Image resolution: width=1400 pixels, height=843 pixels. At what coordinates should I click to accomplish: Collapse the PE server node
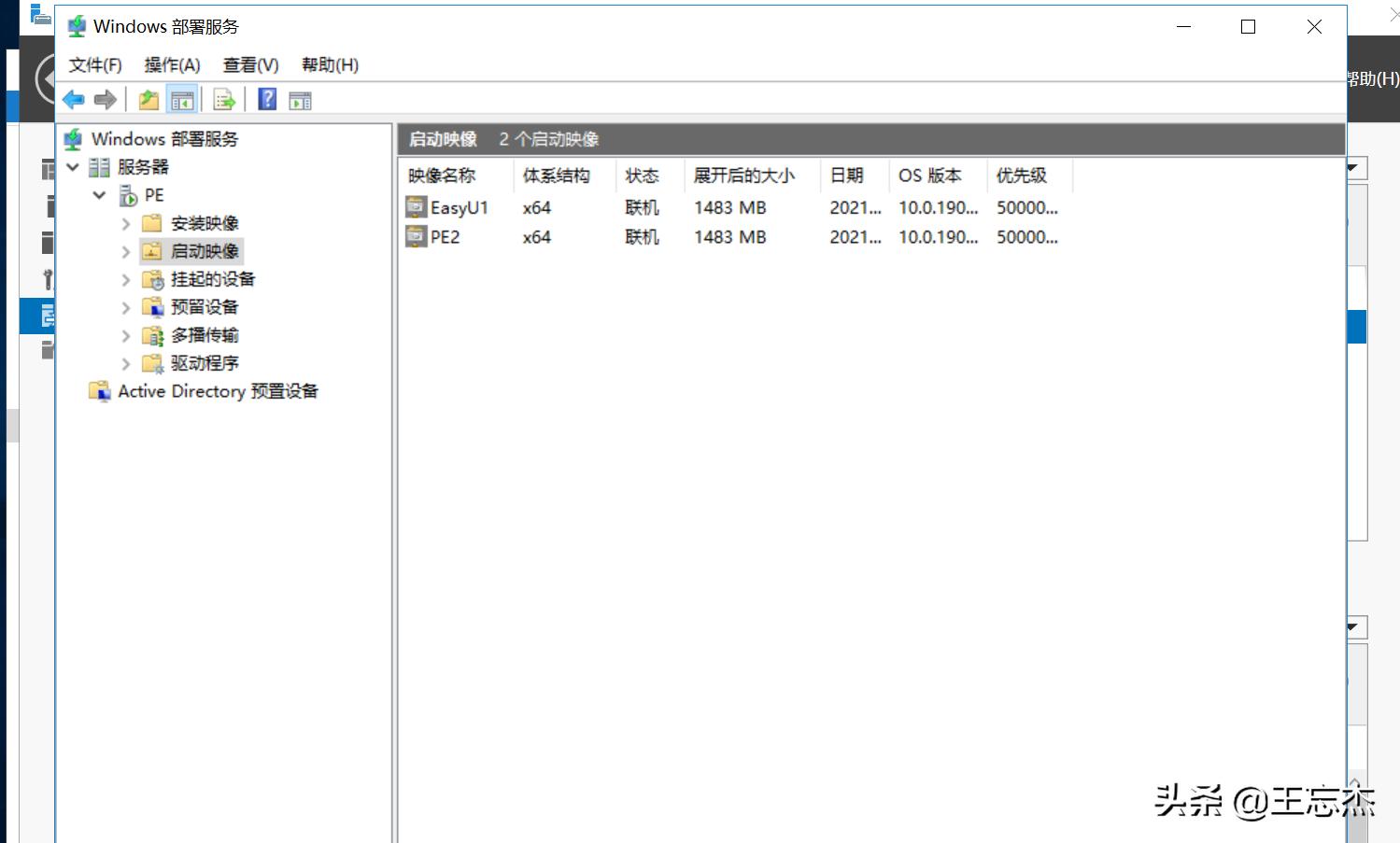99,196
